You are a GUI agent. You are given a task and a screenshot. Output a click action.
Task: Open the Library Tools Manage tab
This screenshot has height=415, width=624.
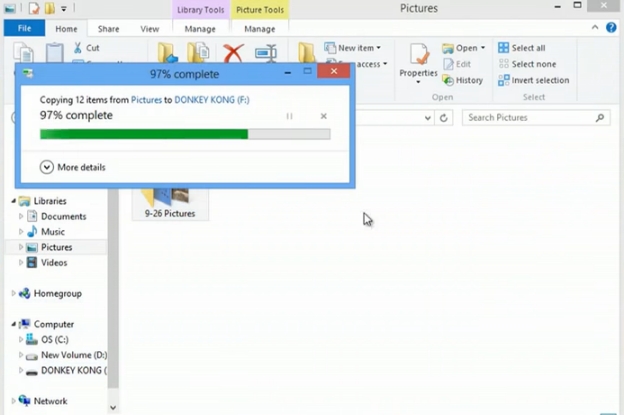[200, 29]
